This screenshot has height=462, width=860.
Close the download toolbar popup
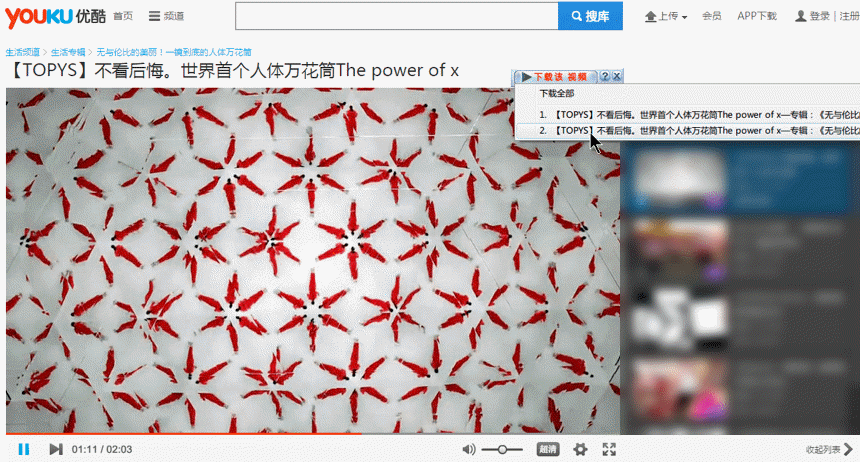click(x=617, y=77)
